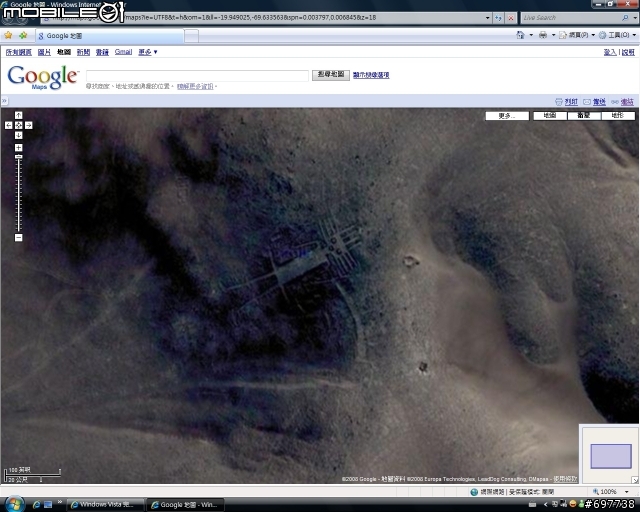Open a new blank browser tab

click(191, 36)
